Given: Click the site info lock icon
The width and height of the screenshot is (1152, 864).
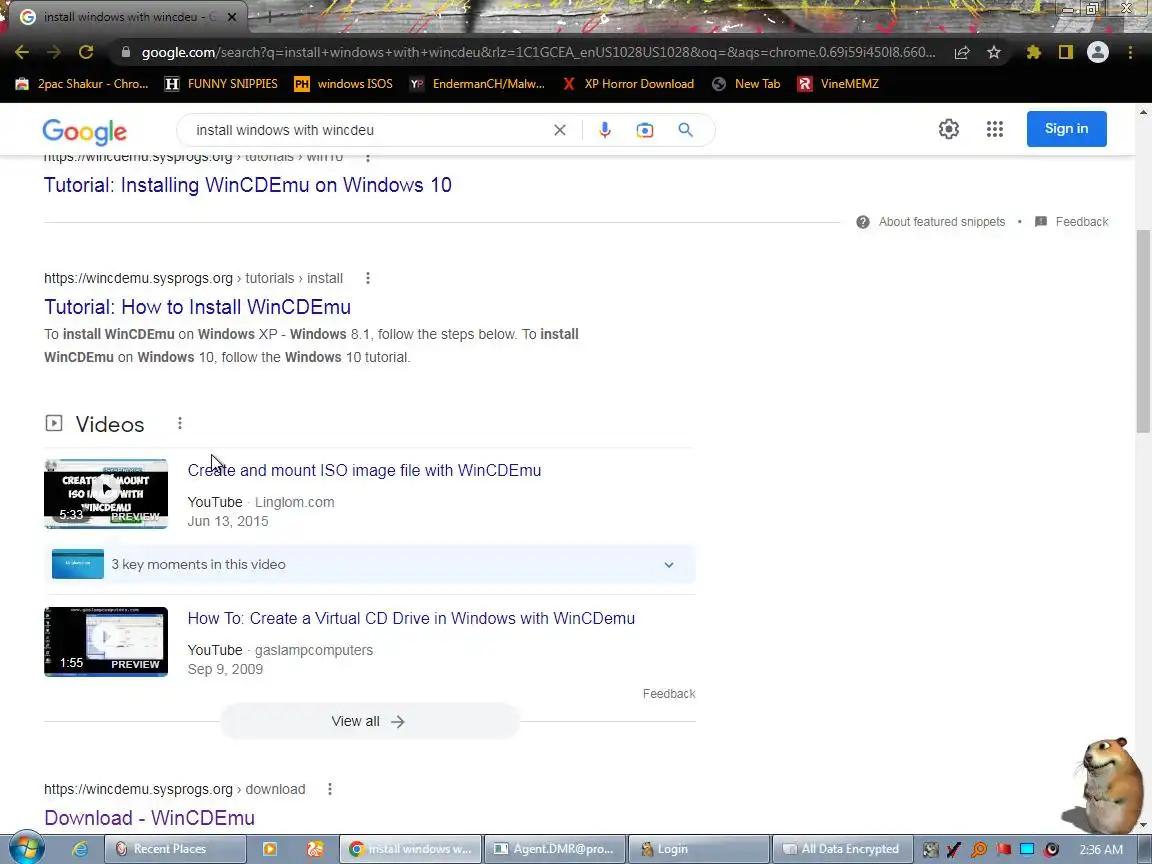Looking at the screenshot, I should pos(125,52).
